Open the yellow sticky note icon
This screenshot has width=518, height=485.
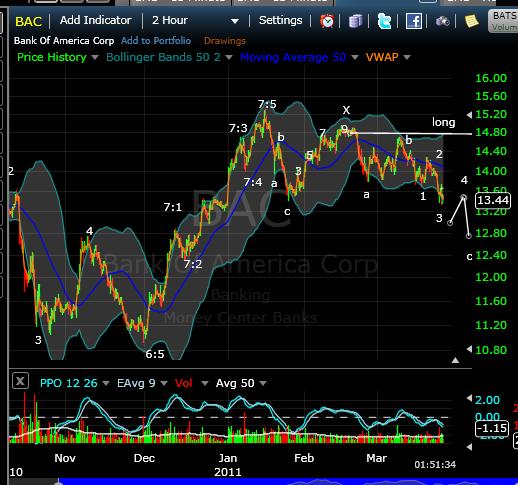pyautogui.click(x=471, y=21)
